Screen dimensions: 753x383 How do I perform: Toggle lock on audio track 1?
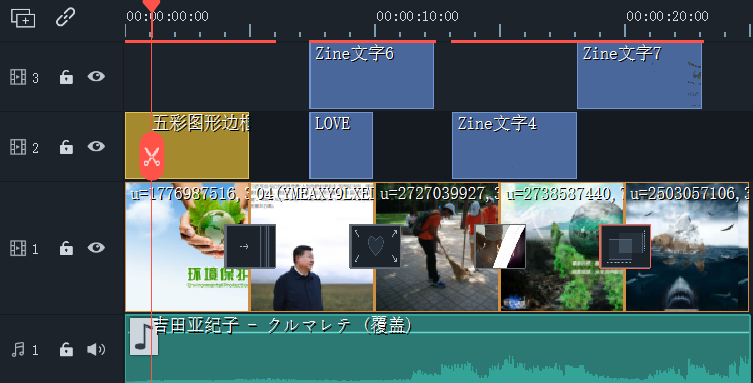pos(66,349)
